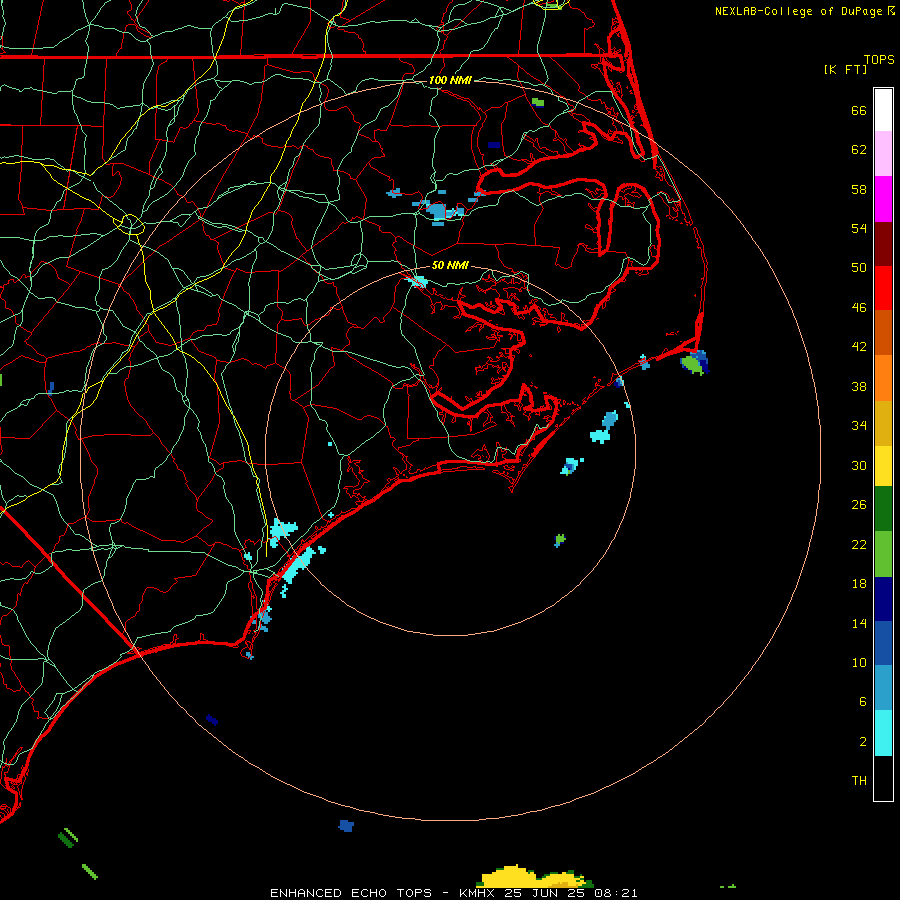Click the 'TOPS' legend heading

point(879,59)
